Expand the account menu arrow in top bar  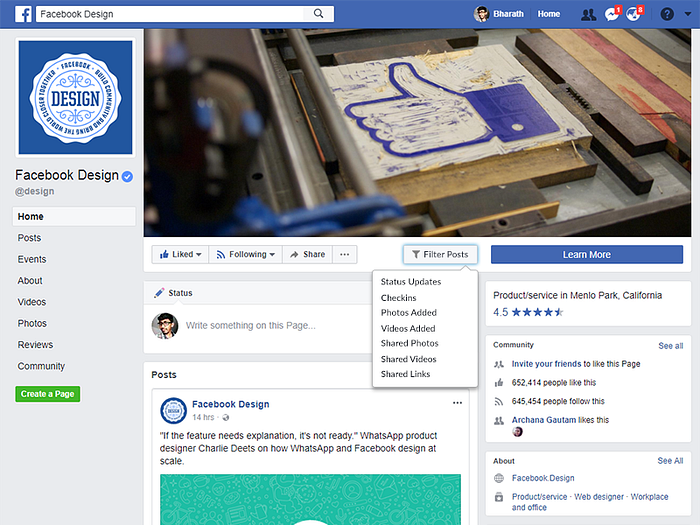point(688,14)
